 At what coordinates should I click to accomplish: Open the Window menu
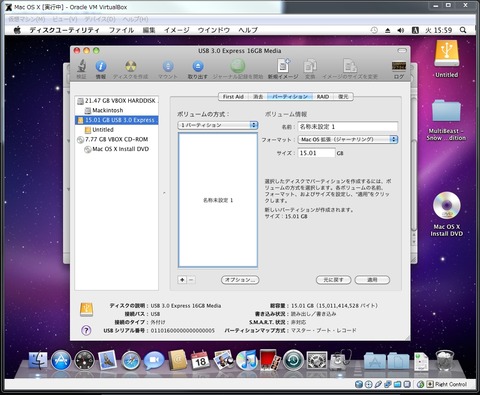tap(214, 30)
